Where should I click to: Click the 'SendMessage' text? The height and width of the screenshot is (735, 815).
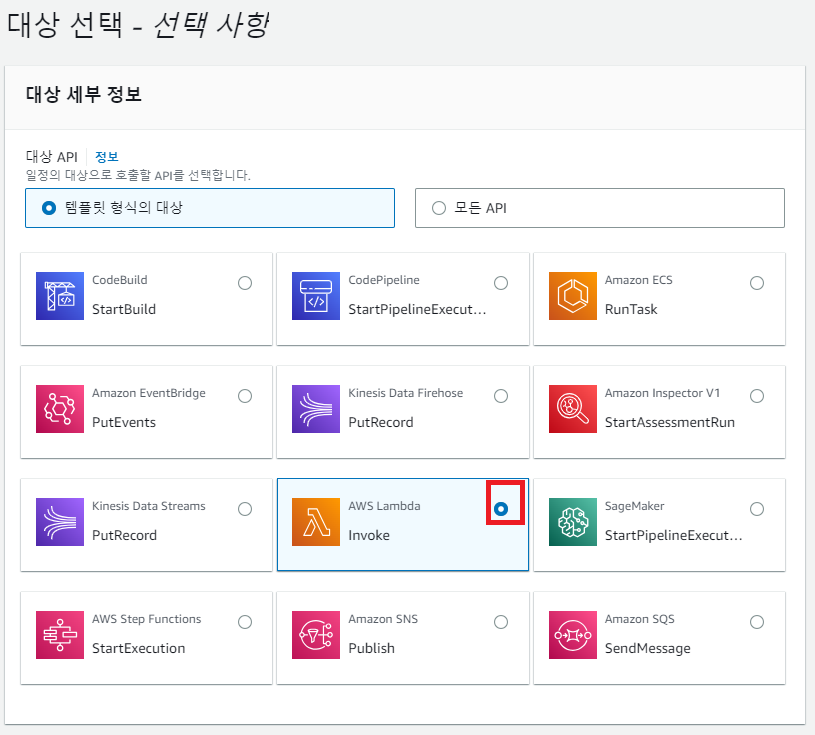(648, 648)
